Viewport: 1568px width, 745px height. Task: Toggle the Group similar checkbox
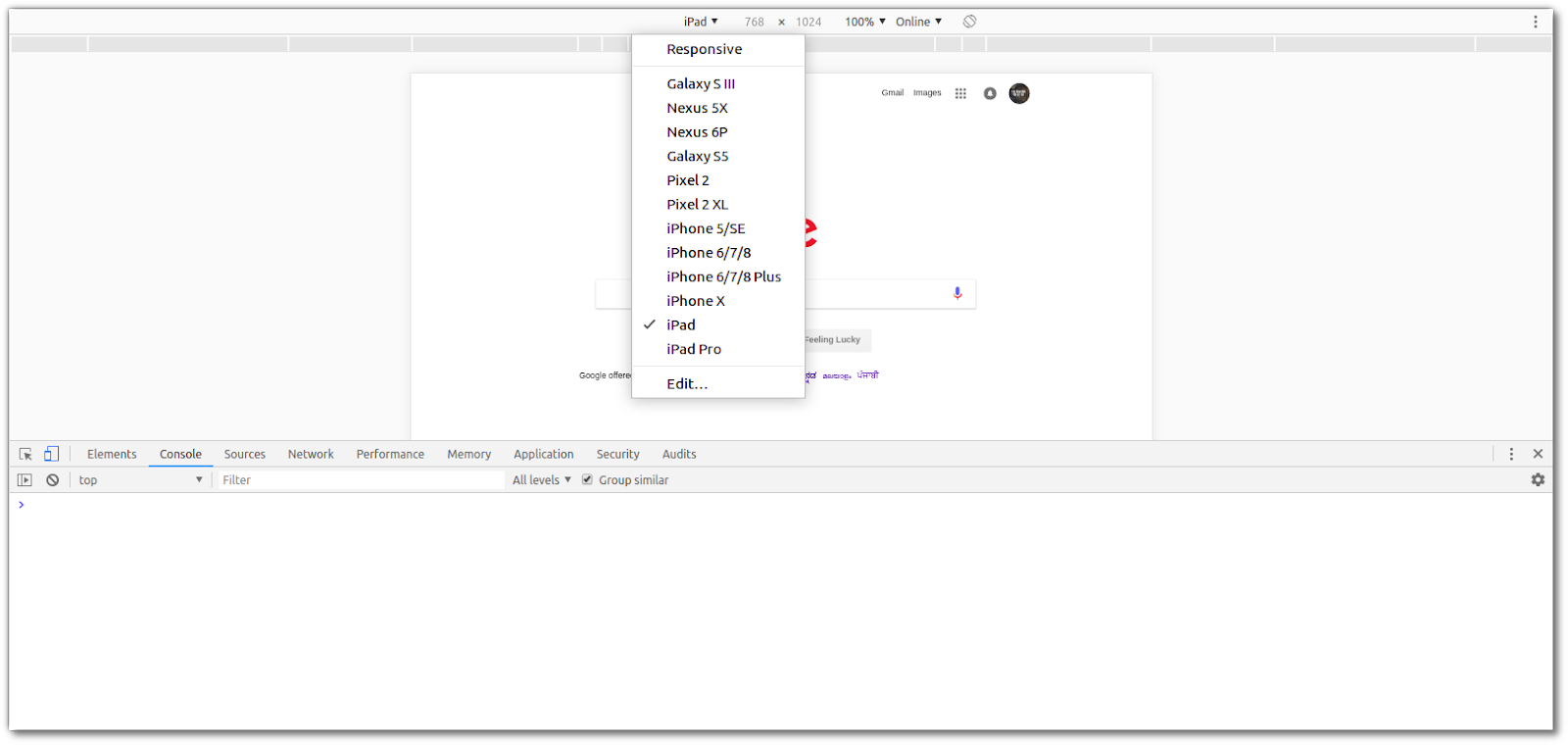587,479
